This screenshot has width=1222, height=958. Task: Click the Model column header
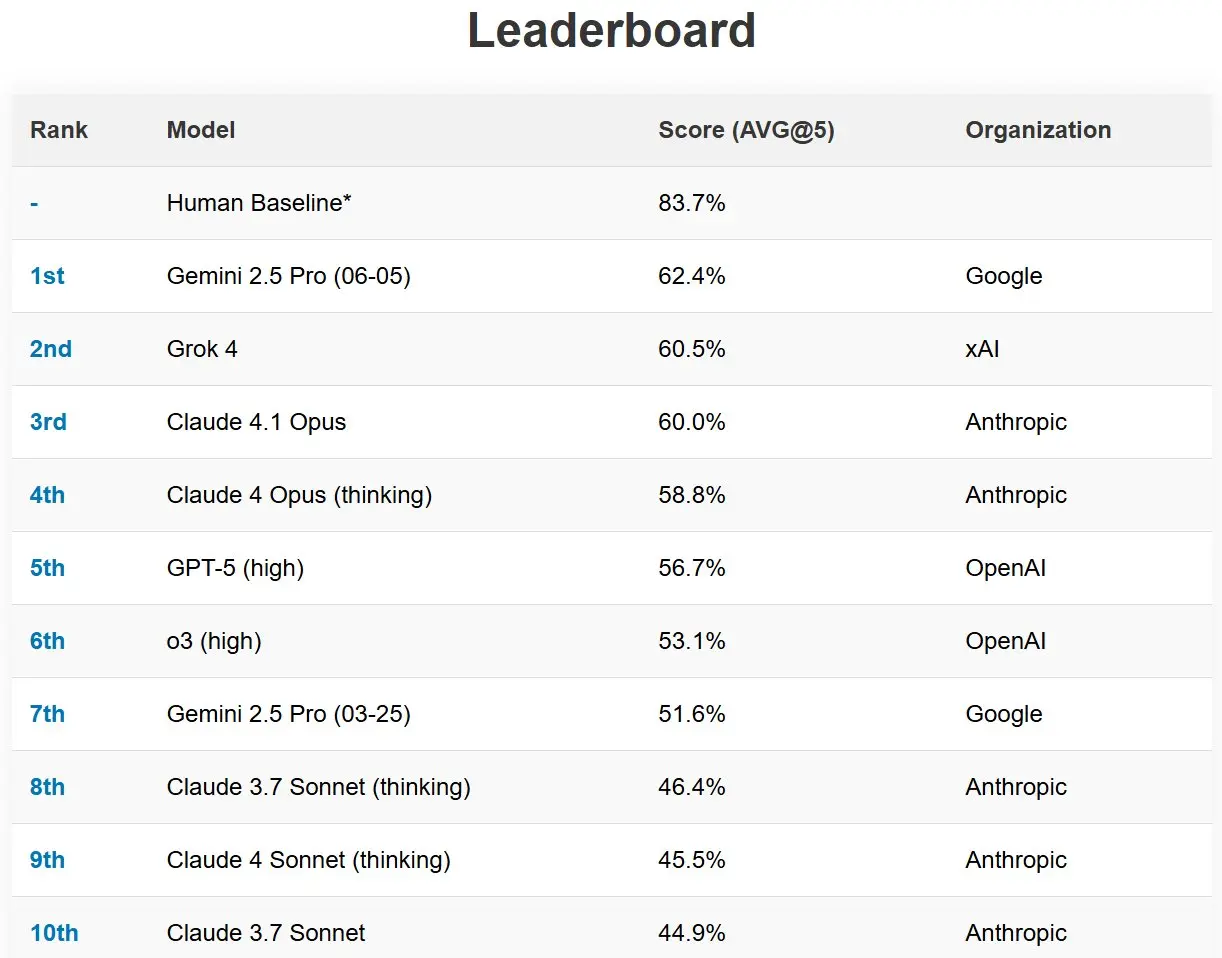pyautogui.click(x=201, y=130)
